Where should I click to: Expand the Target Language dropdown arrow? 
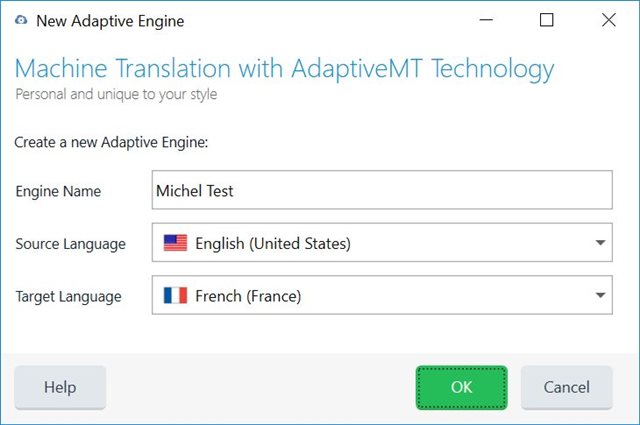pos(600,296)
